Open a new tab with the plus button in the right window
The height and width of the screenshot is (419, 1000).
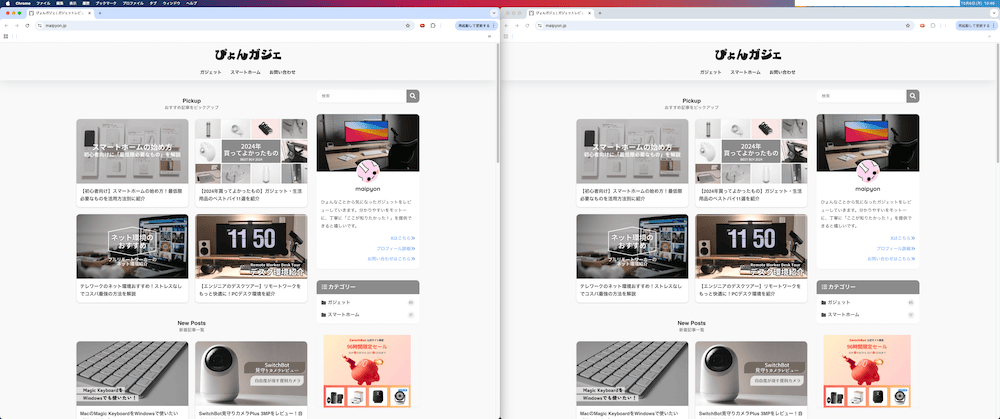pos(601,14)
